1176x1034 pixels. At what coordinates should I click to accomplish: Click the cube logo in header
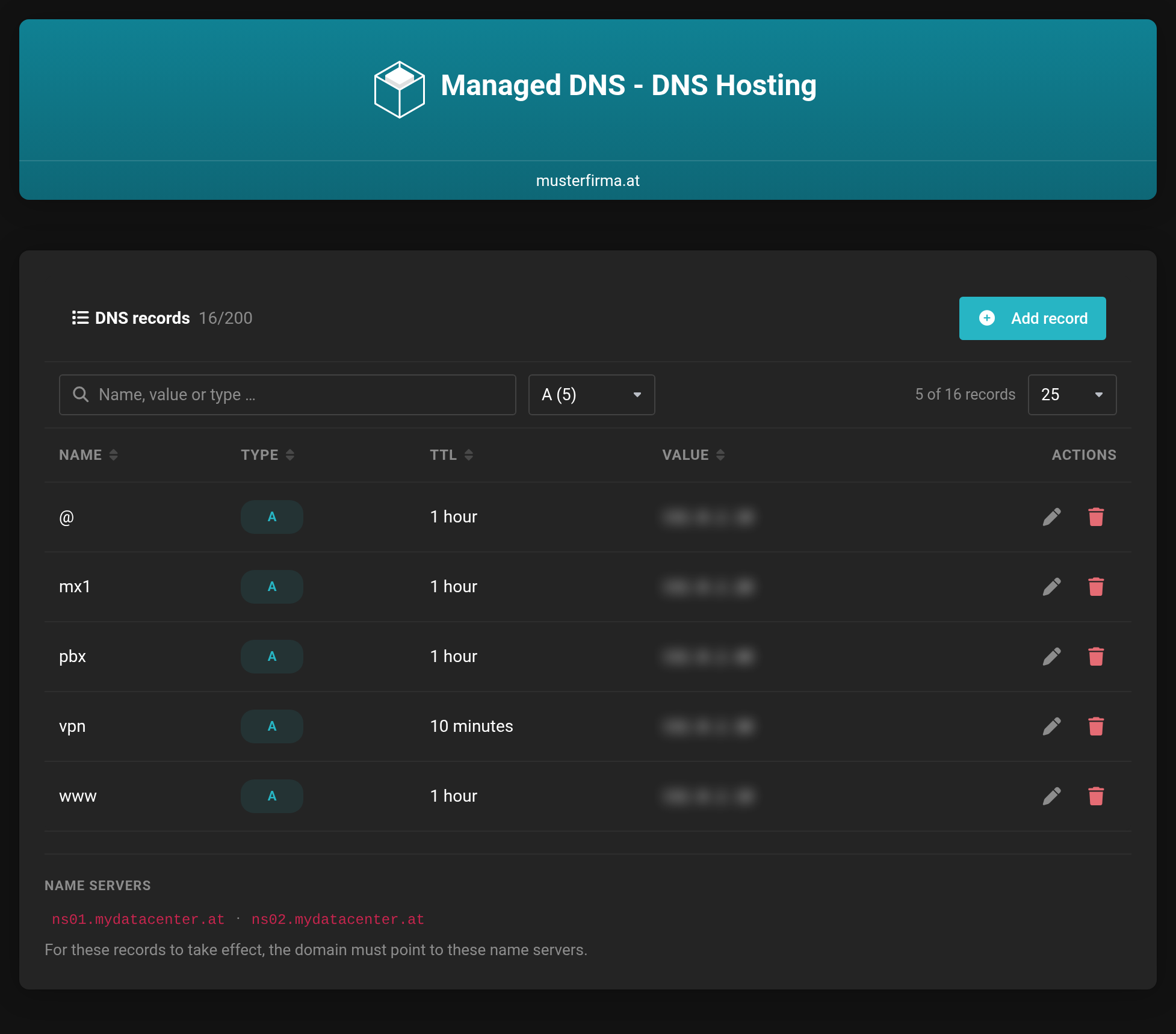(399, 89)
